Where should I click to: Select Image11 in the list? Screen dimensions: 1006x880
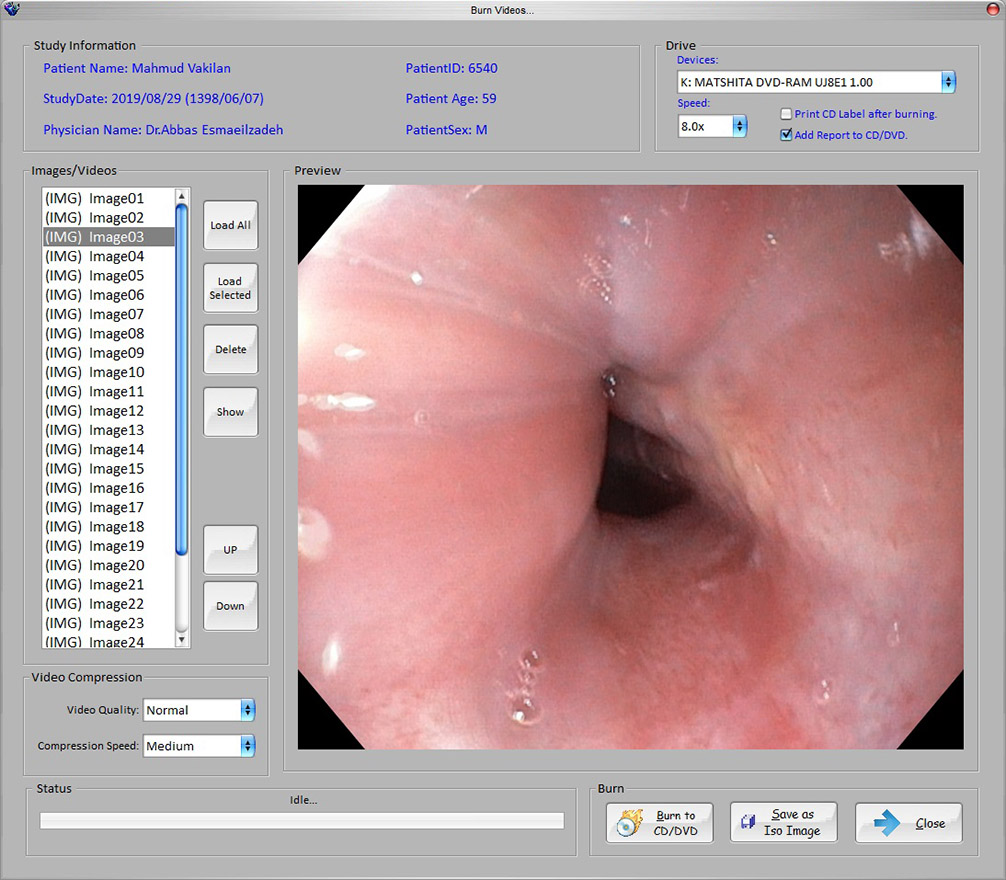click(x=108, y=391)
